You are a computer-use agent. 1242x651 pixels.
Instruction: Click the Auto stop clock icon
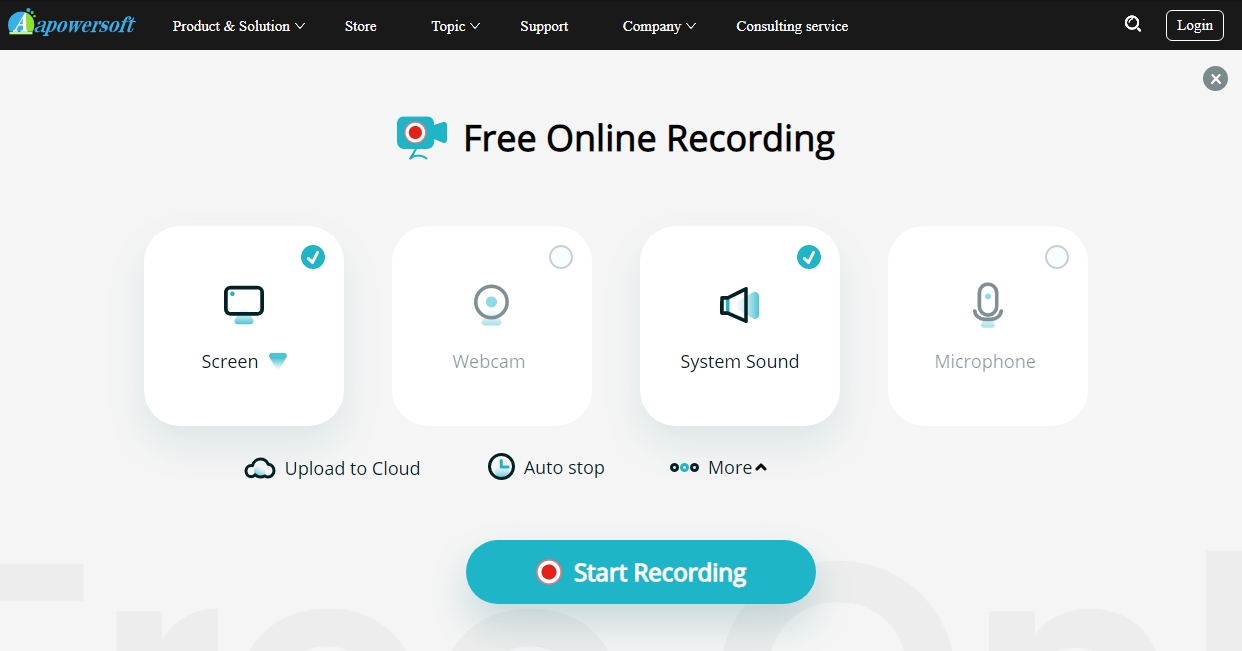500,467
